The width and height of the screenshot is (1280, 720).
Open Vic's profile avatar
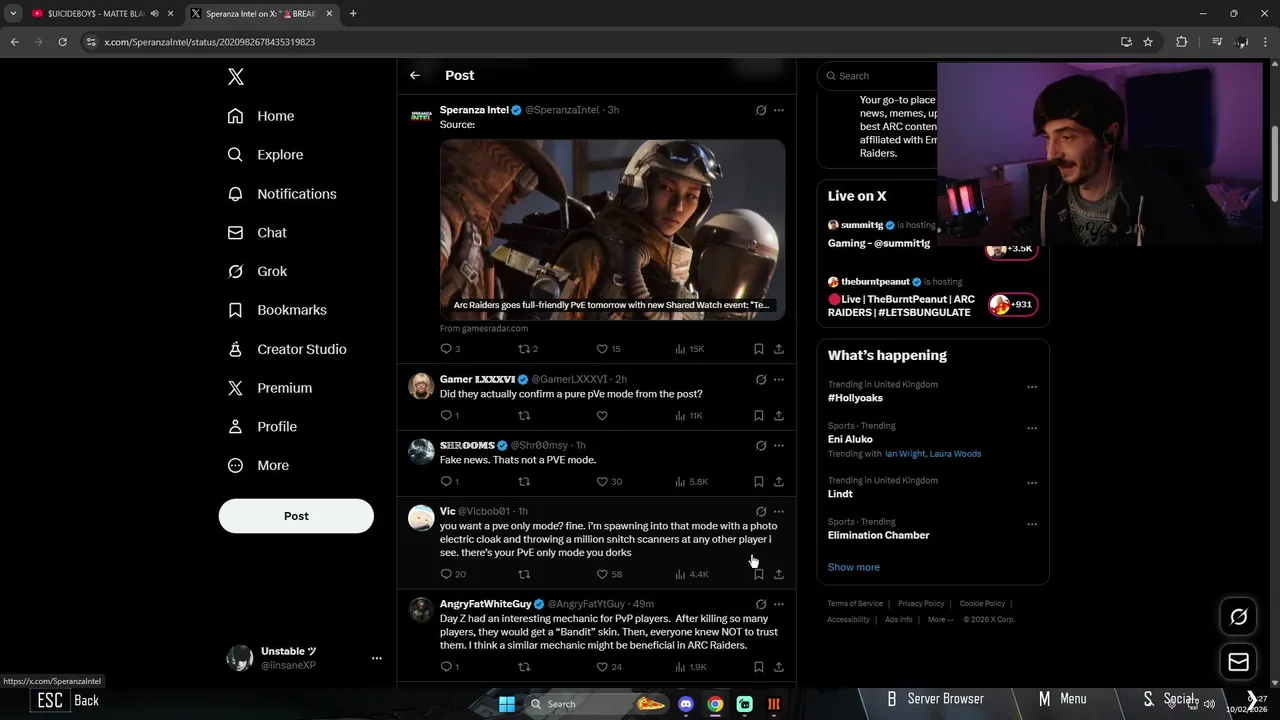coord(421,518)
